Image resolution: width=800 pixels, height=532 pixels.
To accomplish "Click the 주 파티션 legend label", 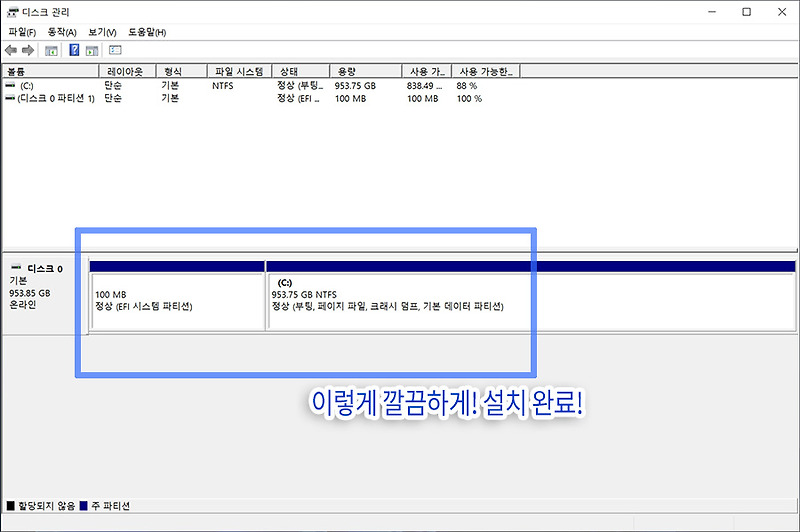I will [x=110, y=505].
